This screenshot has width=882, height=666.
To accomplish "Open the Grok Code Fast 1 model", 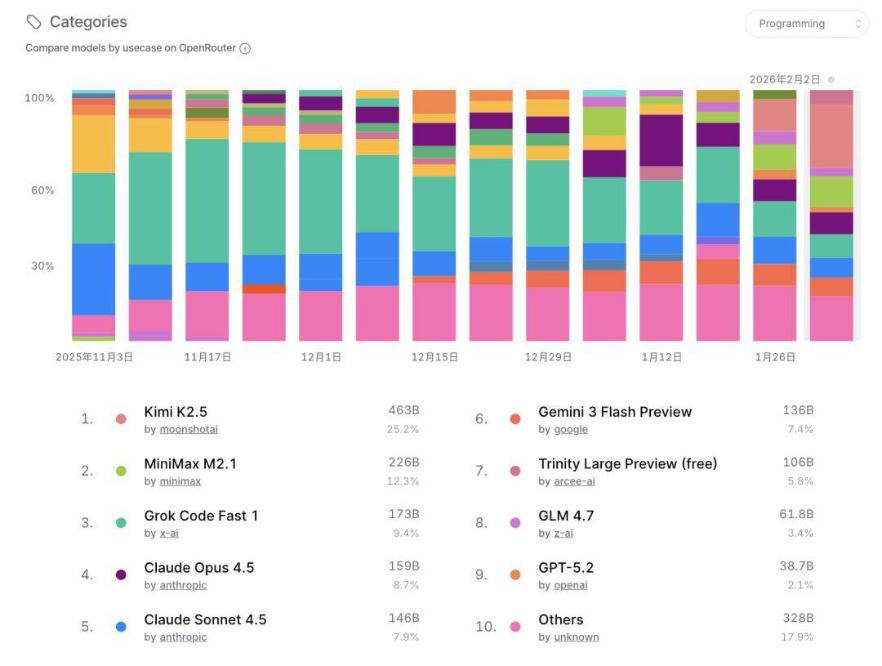I will [201, 516].
